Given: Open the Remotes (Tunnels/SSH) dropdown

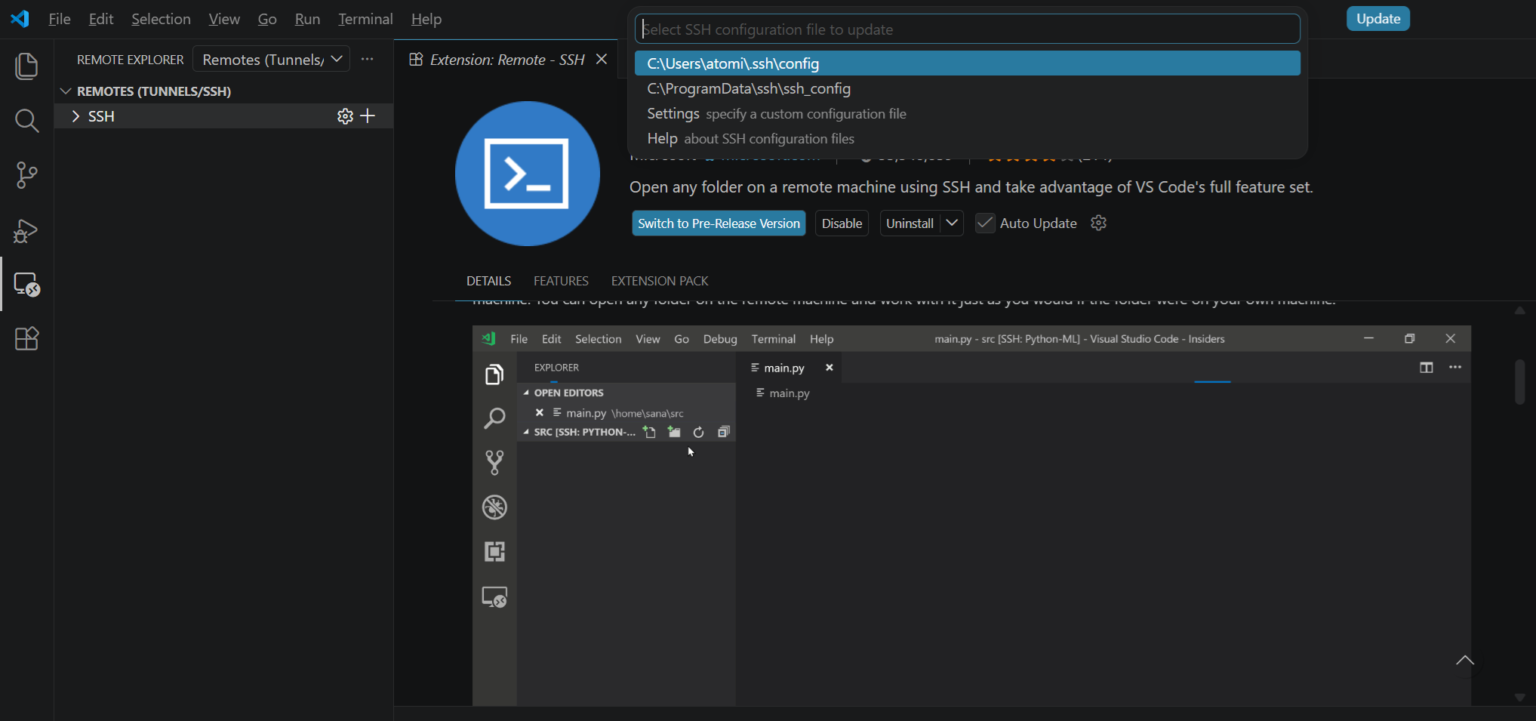Looking at the screenshot, I should coord(271,59).
